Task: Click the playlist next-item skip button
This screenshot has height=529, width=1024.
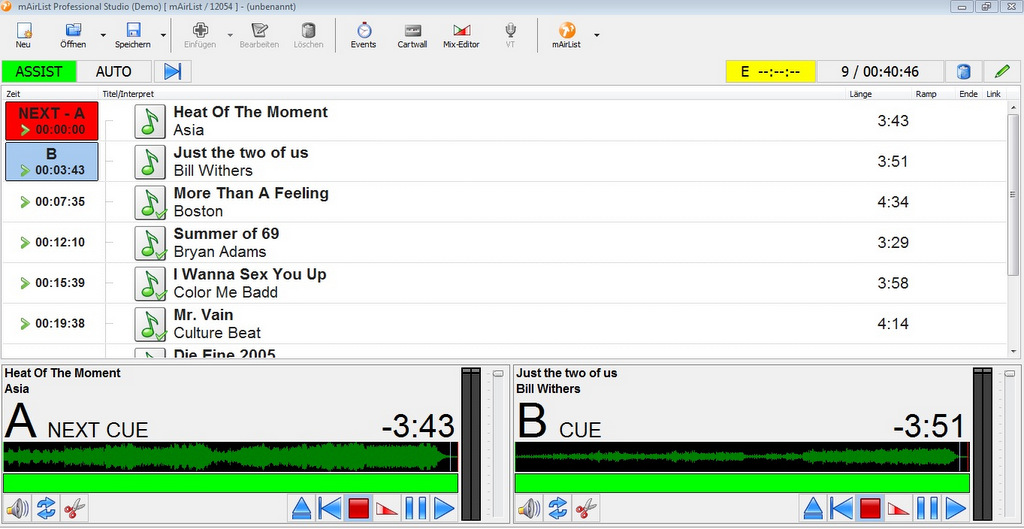Action: click(172, 71)
